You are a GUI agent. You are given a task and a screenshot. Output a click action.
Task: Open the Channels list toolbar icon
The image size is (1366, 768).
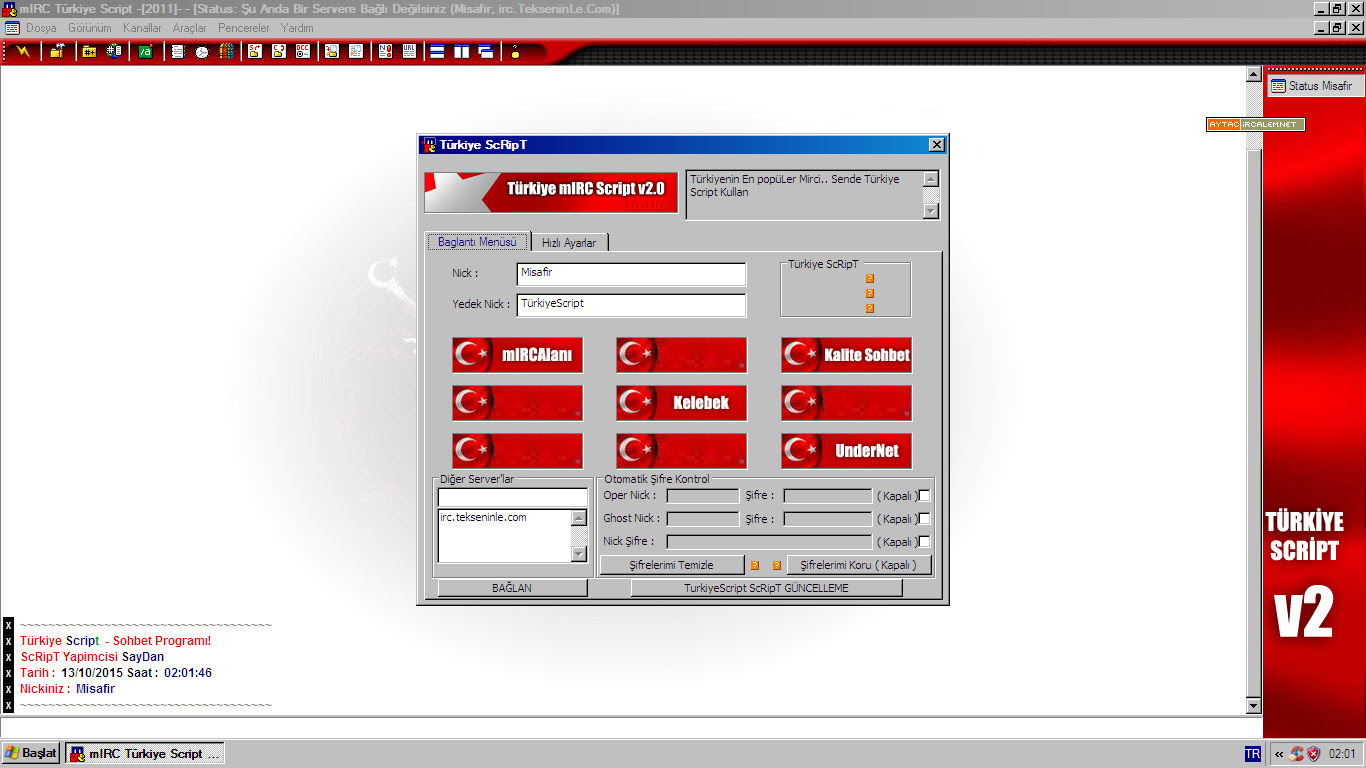[178, 51]
